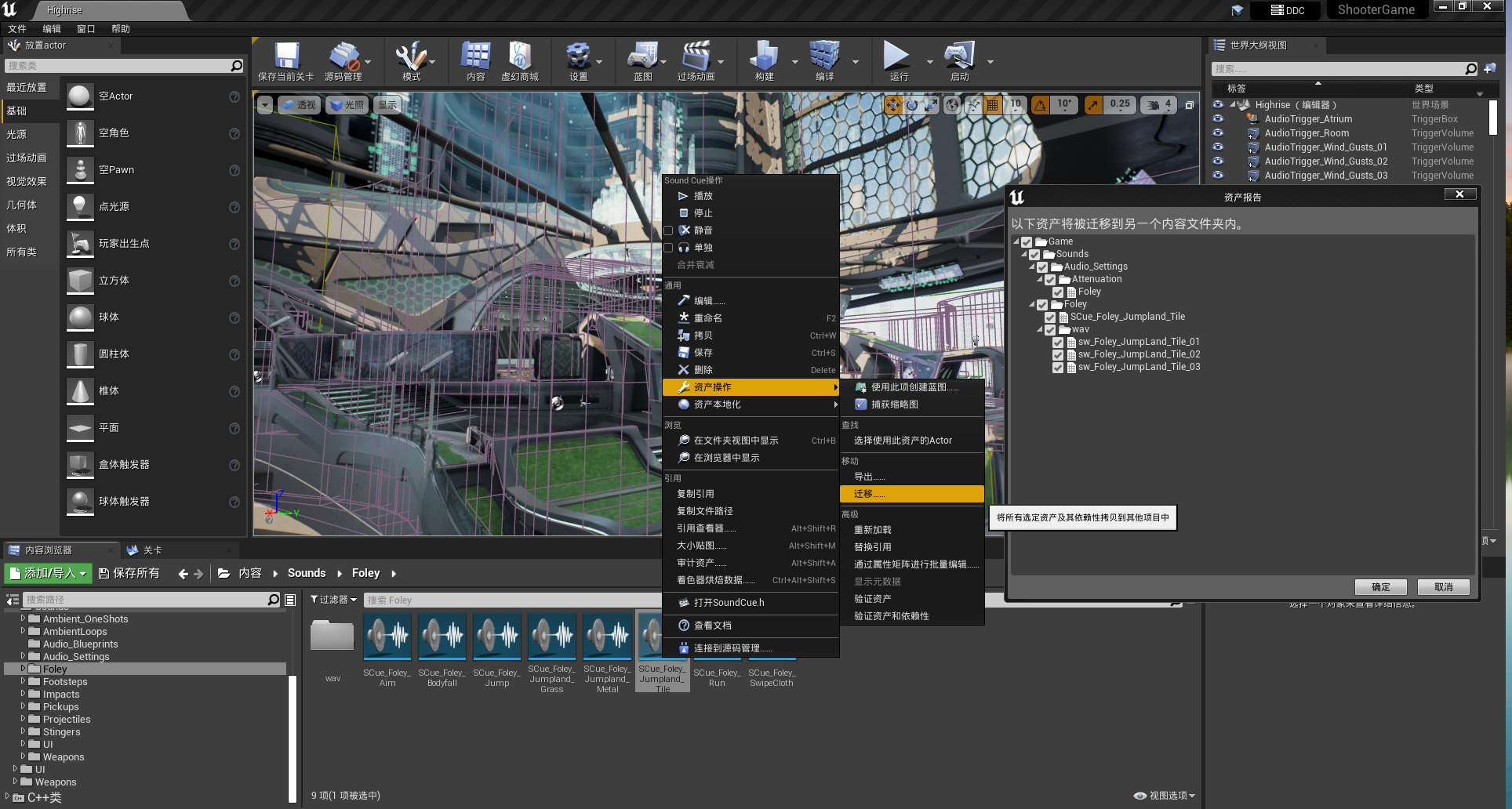Choose 重命名 rename in context menu

[x=751, y=318]
